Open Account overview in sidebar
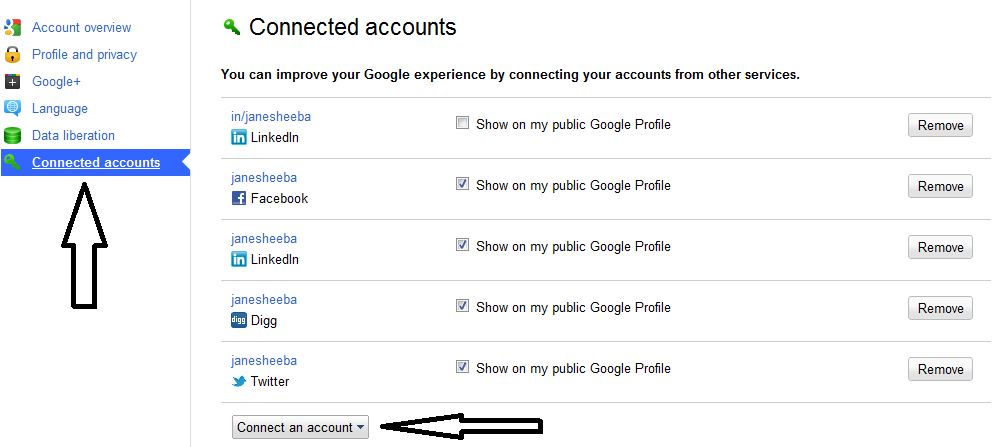Viewport: 998px width, 447px height. pyautogui.click(x=81, y=27)
